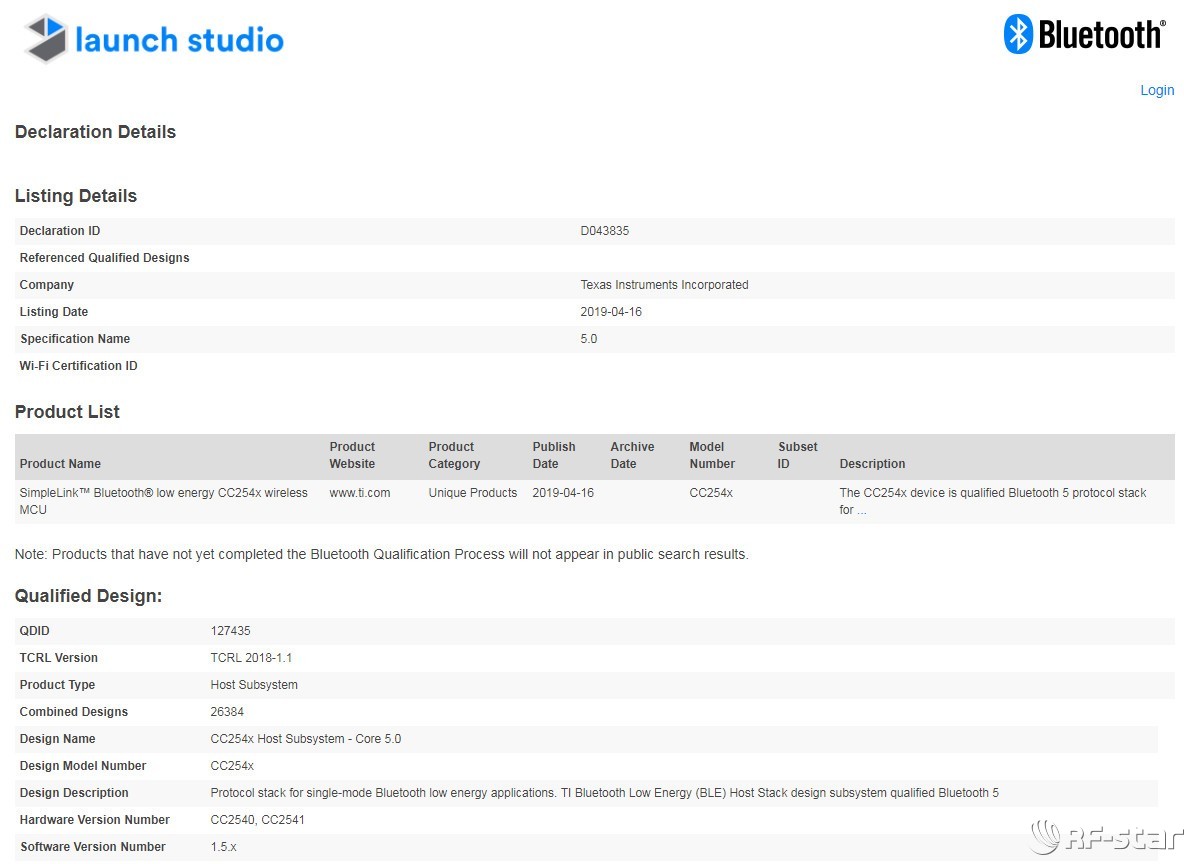1184x864 pixels.
Task: Click the Product List heading
Action: 67,412
